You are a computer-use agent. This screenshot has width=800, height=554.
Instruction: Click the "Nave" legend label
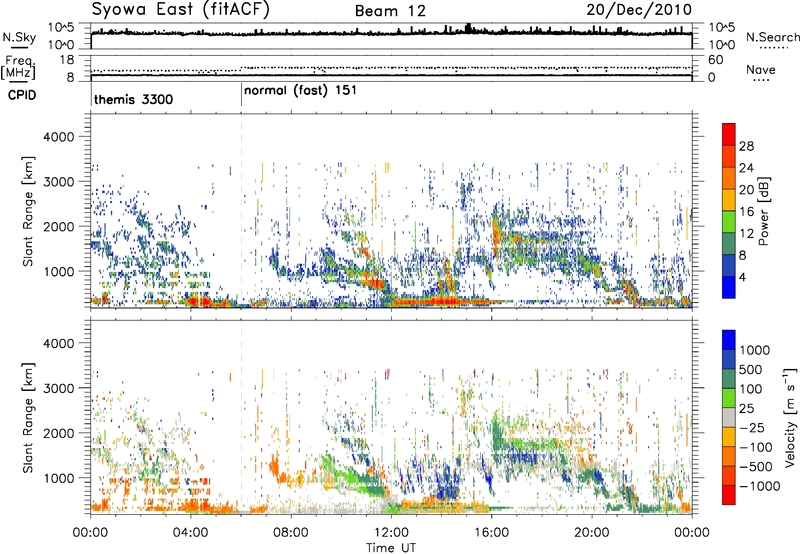click(760, 70)
